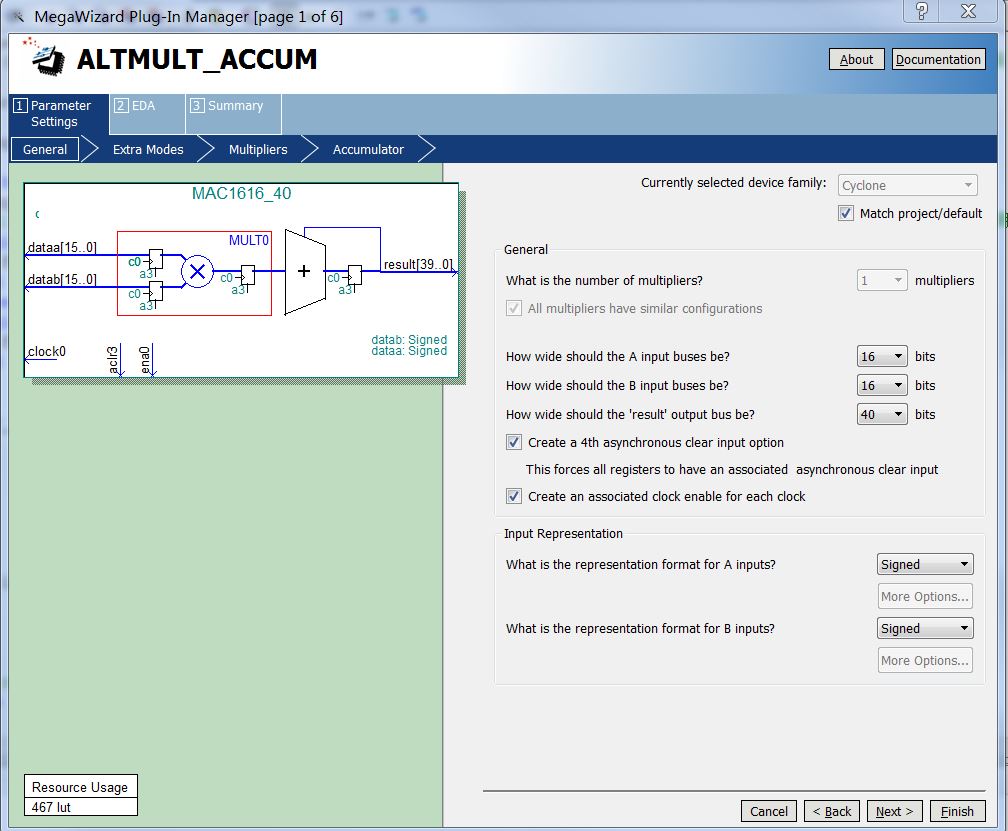Click the '467 lut' resource value
The image size is (1008, 831).
pyautogui.click(x=80, y=807)
